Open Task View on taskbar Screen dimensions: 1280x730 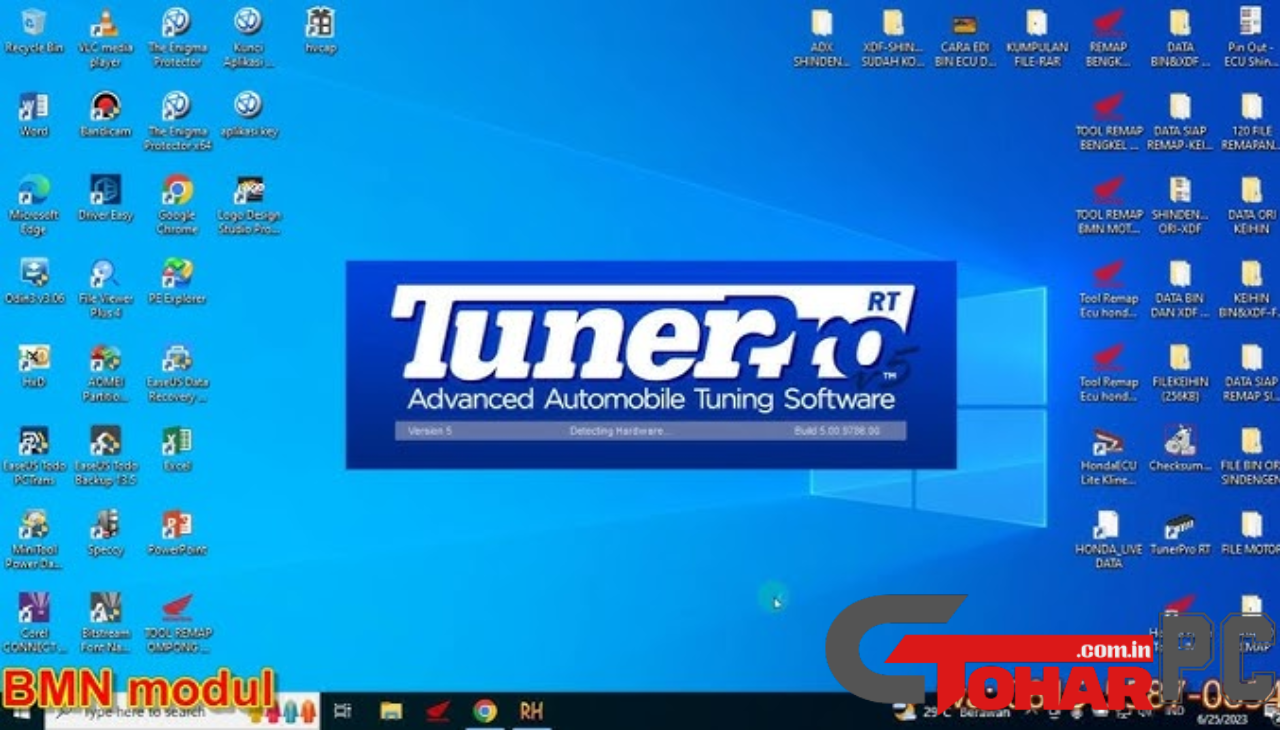pos(342,711)
